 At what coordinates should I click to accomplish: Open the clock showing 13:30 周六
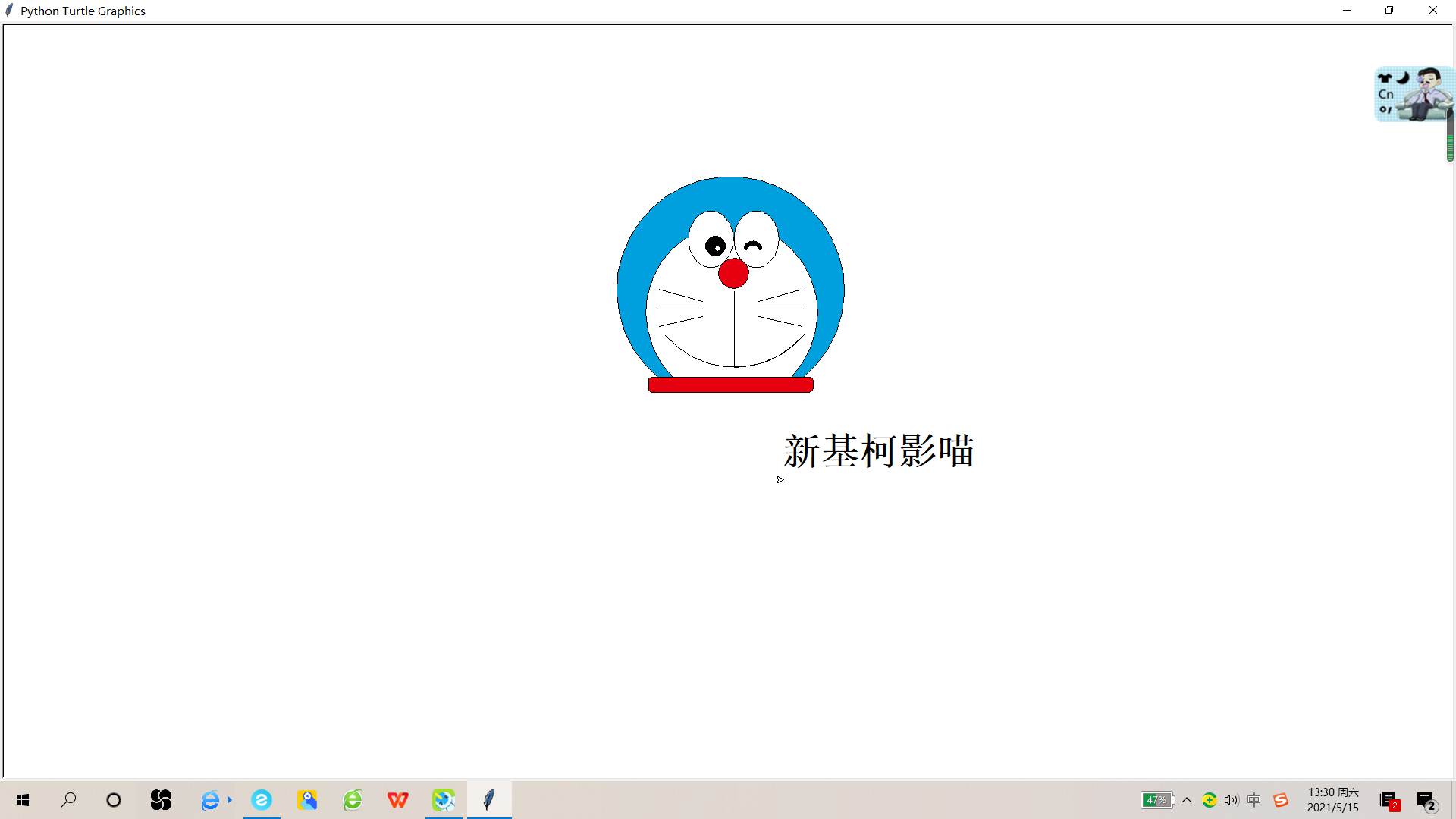(1333, 800)
